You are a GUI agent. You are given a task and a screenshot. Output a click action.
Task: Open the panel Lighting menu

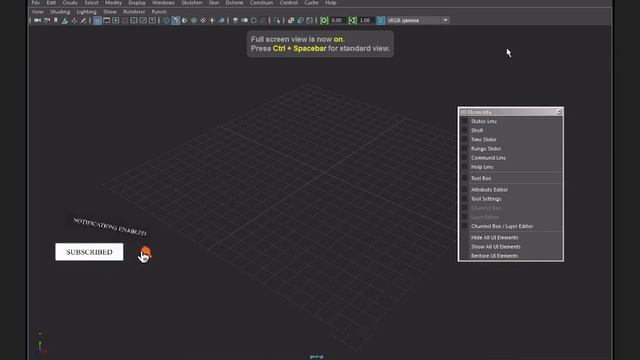point(87,12)
